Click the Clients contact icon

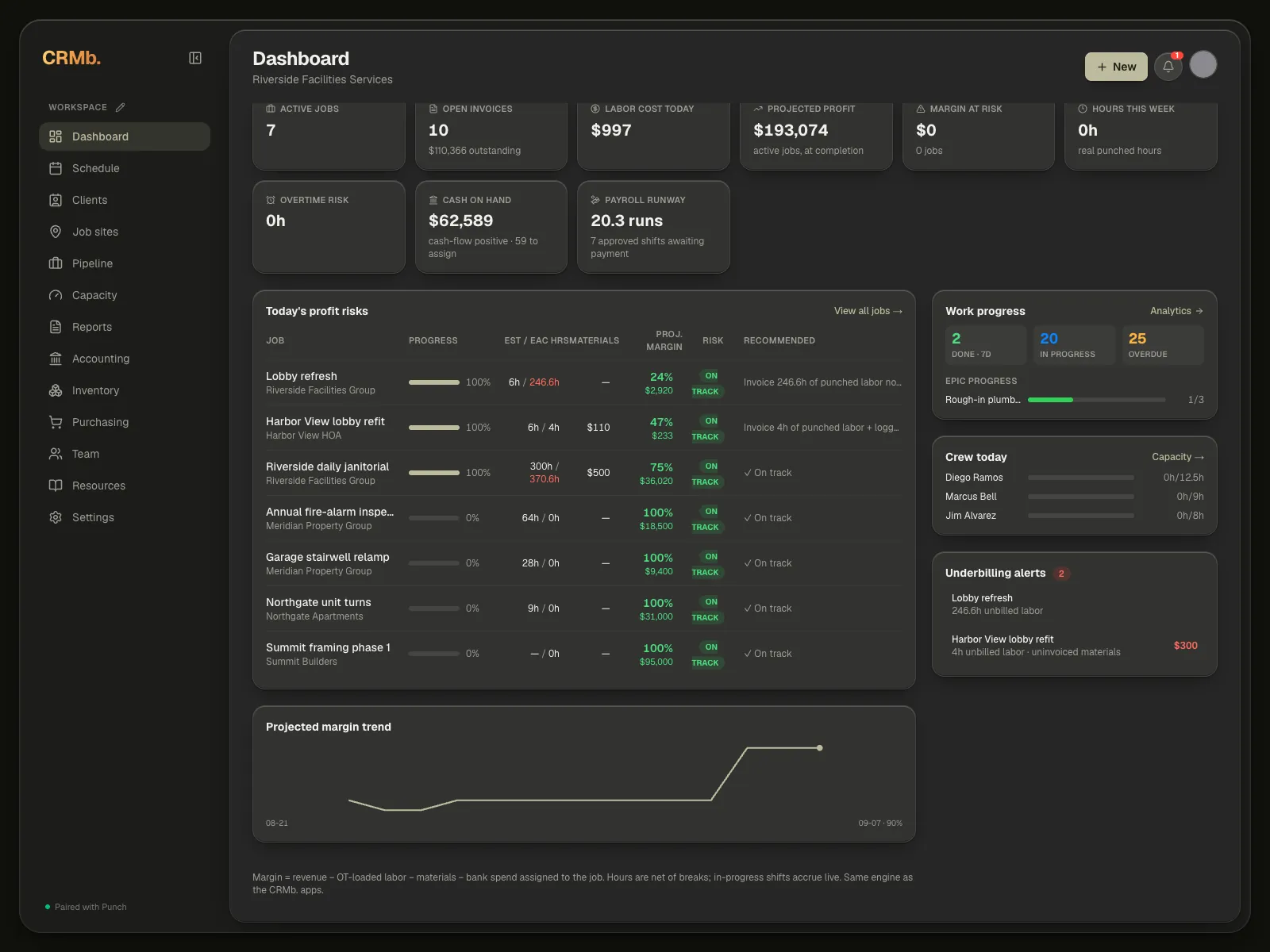click(56, 200)
